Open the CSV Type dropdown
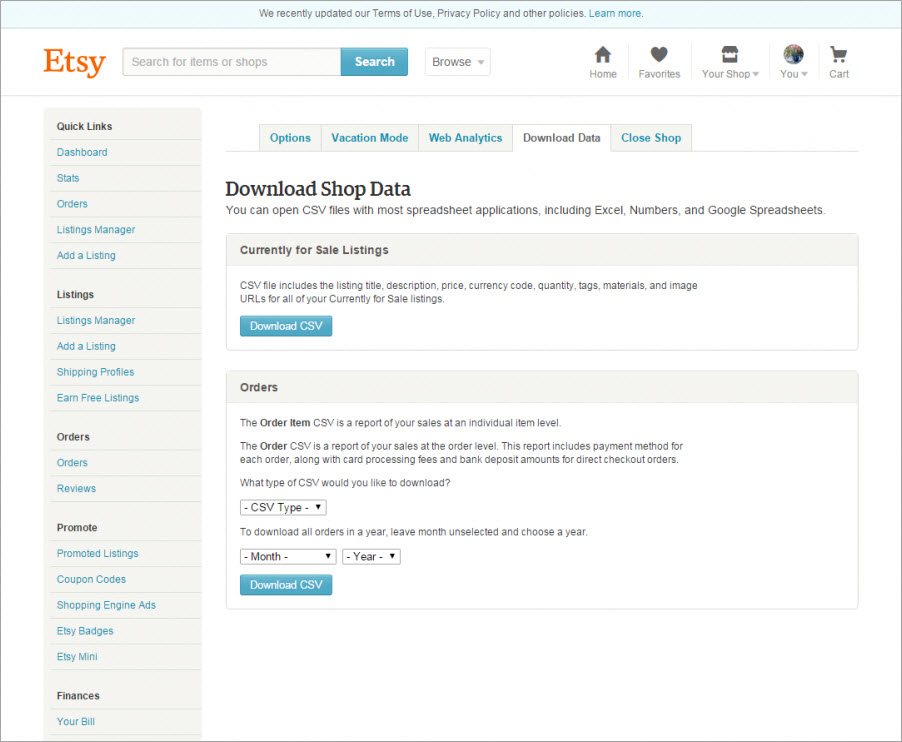The height and width of the screenshot is (742, 902). coord(283,507)
